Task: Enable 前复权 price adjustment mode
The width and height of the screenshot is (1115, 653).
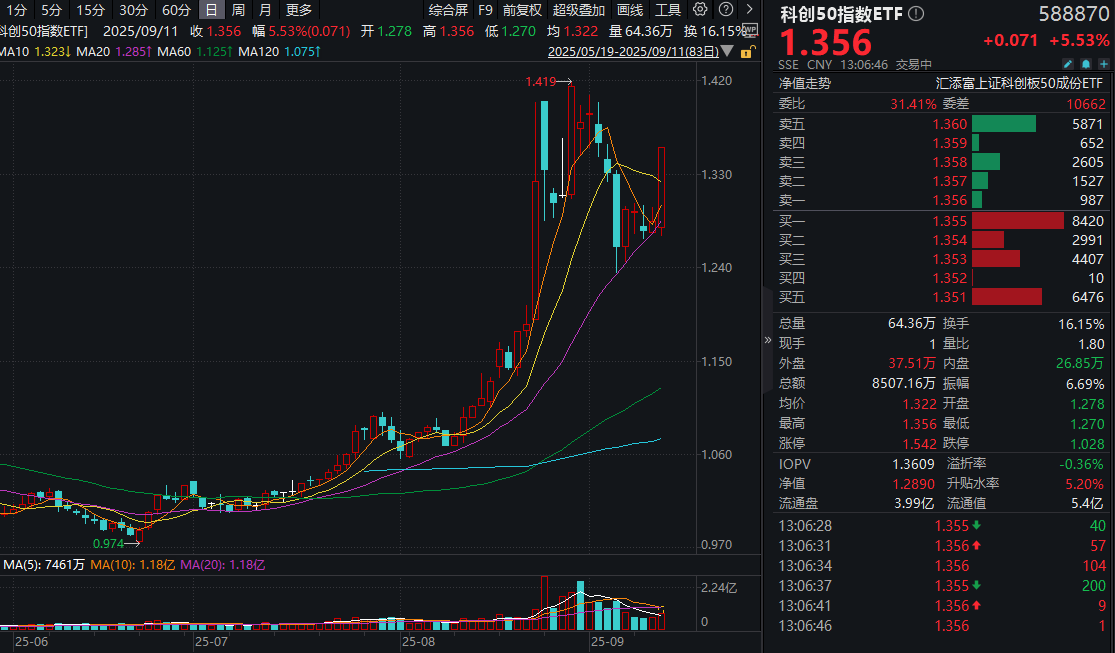Action: pyautogui.click(x=521, y=10)
